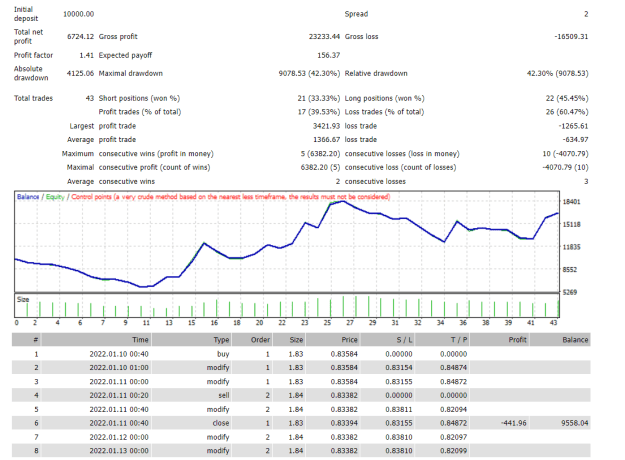Screen dimensions: 625x460
Task: Select the Absolute drawdown value 4125.06
Action: 81,73
